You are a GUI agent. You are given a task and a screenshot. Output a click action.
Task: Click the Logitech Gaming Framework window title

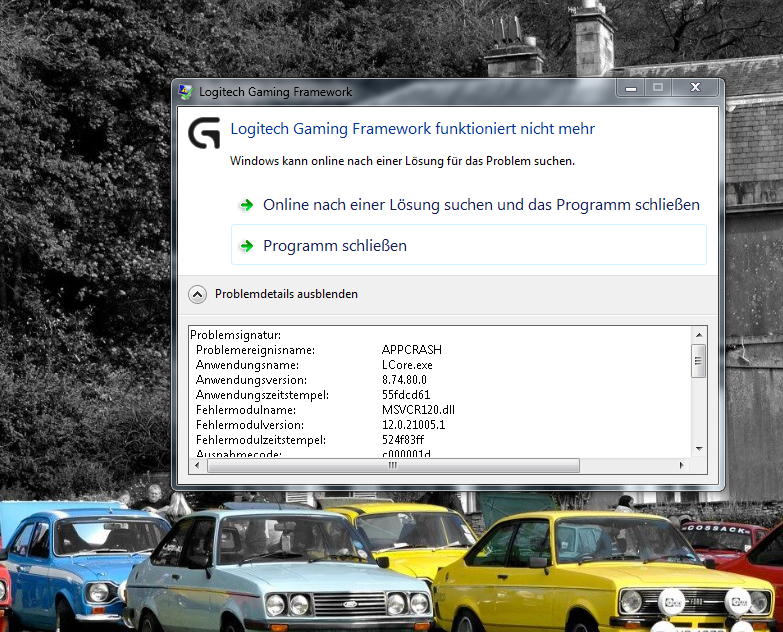coord(276,92)
